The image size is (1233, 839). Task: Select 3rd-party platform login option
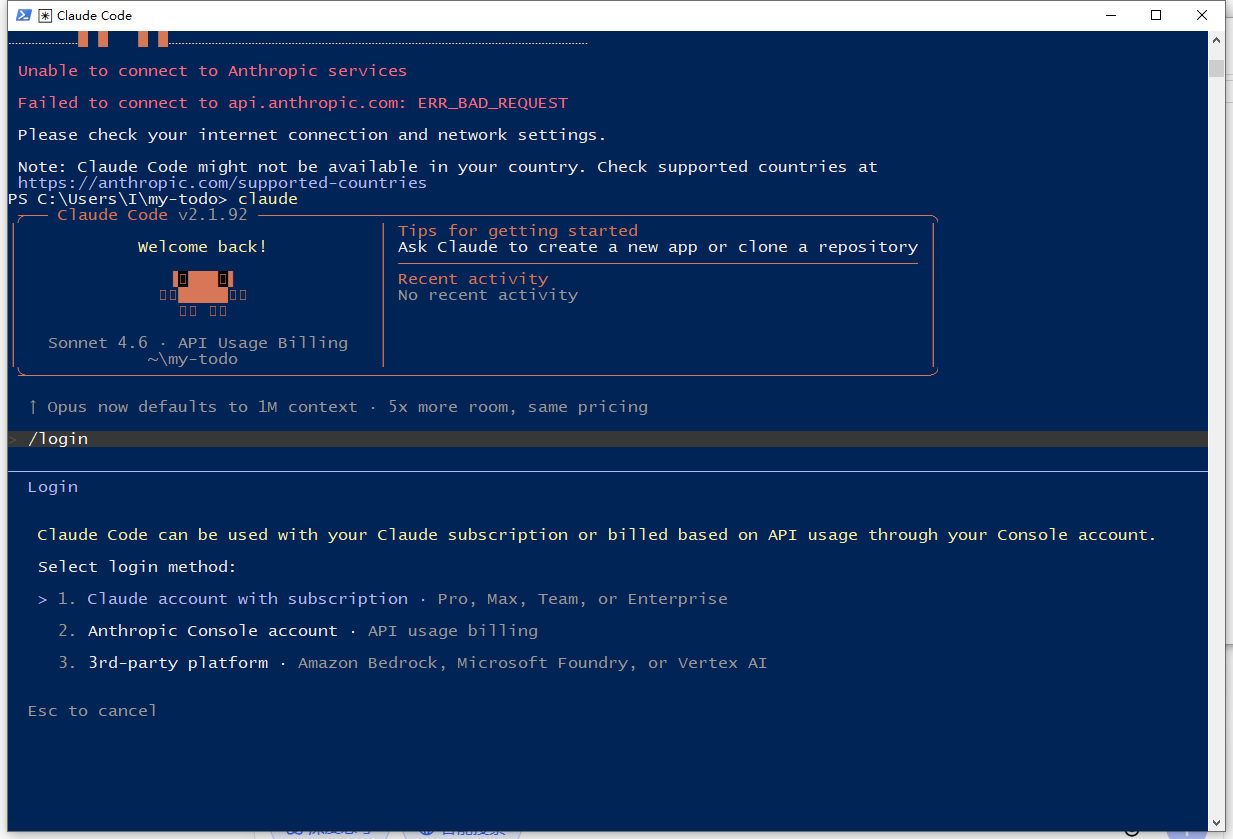tap(413, 663)
